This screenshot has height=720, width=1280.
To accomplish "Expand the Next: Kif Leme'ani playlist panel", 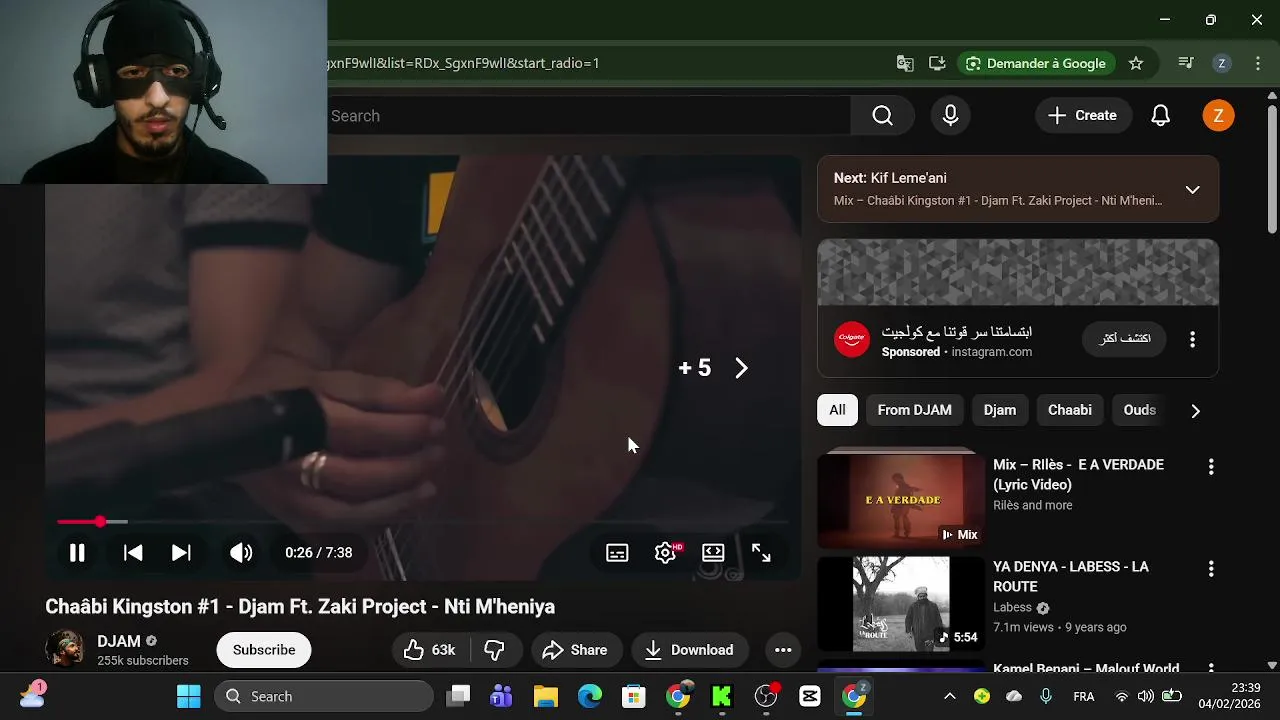I will pyautogui.click(x=1193, y=189).
